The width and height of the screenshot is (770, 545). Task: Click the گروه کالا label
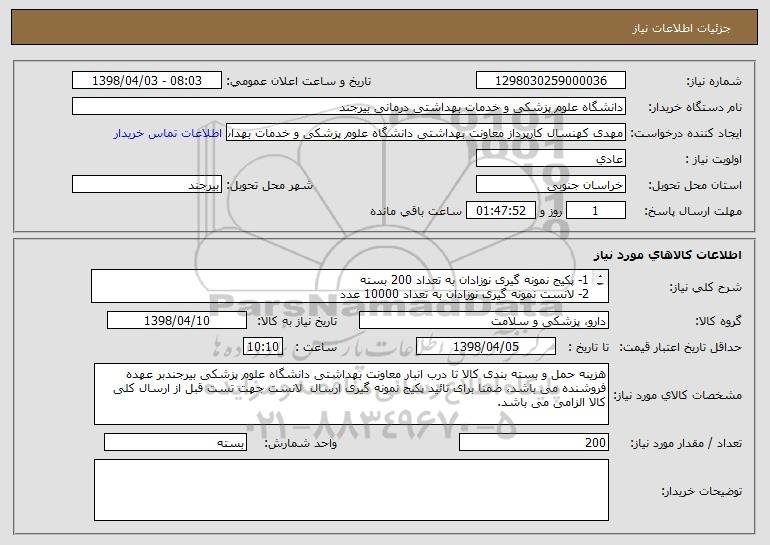tap(718, 321)
